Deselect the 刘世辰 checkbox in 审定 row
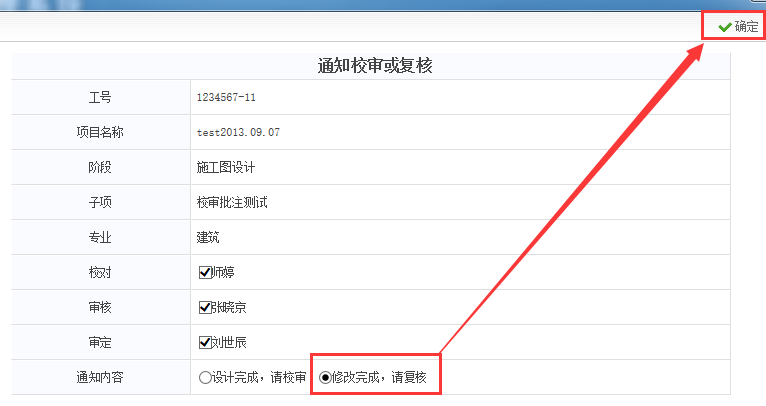 pos(205,342)
